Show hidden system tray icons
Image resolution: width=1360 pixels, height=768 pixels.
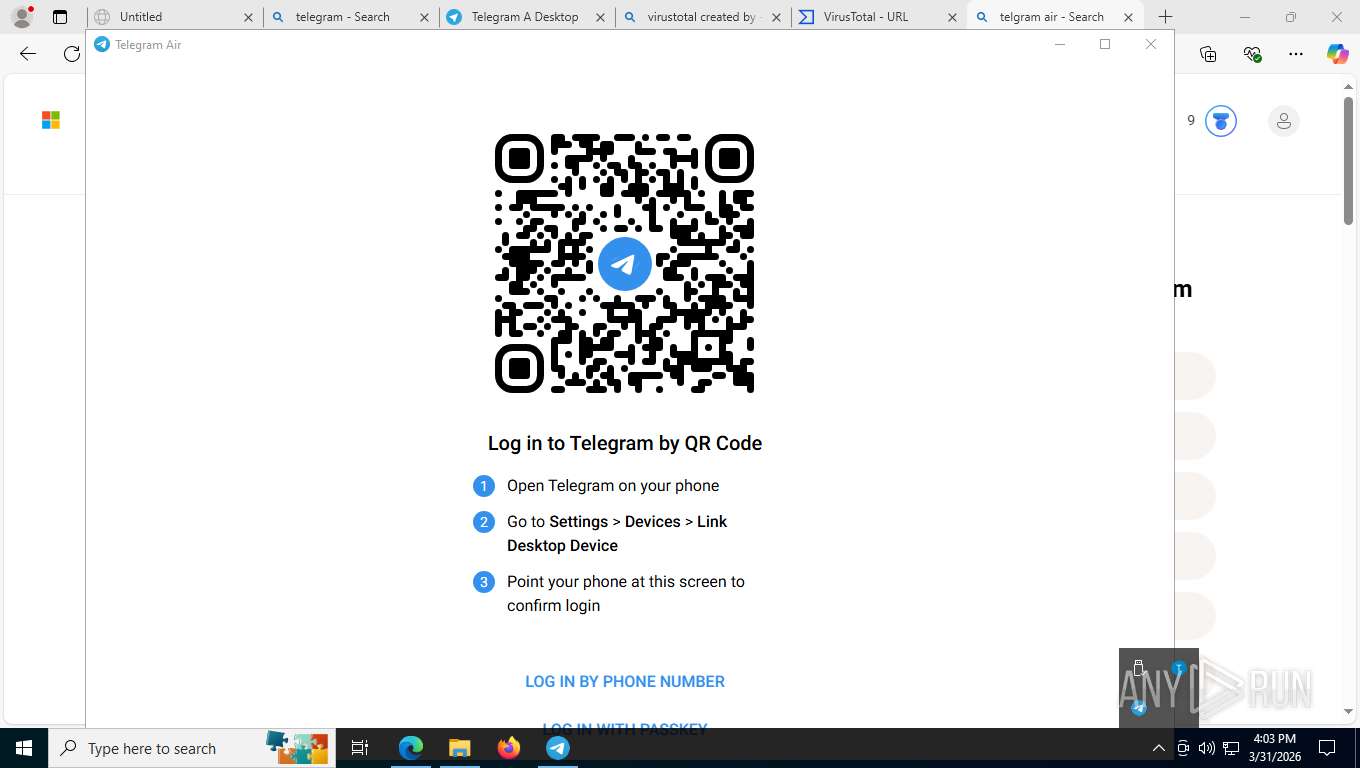1159,748
